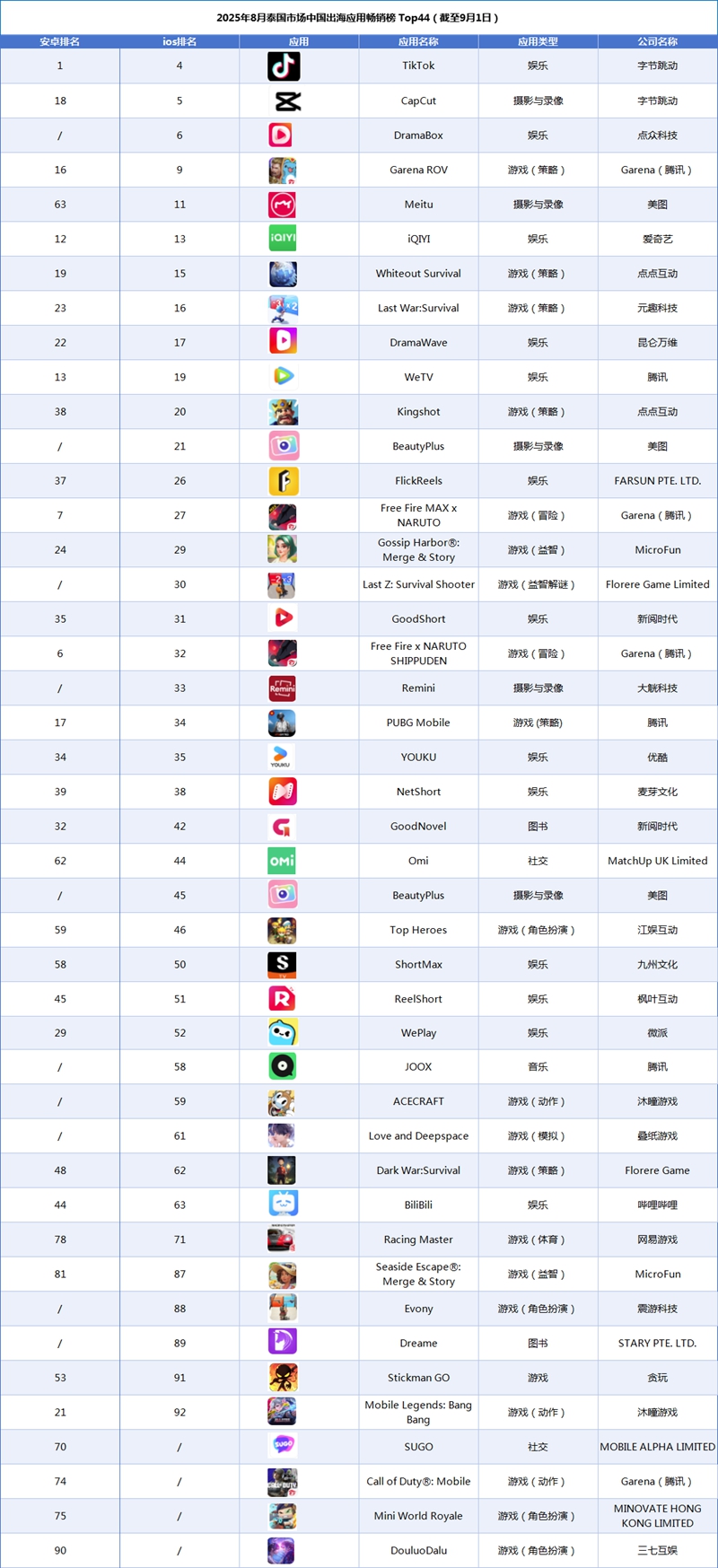718x1568 pixels.
Task: Click the red Remini icon
Action: (283, 688)
